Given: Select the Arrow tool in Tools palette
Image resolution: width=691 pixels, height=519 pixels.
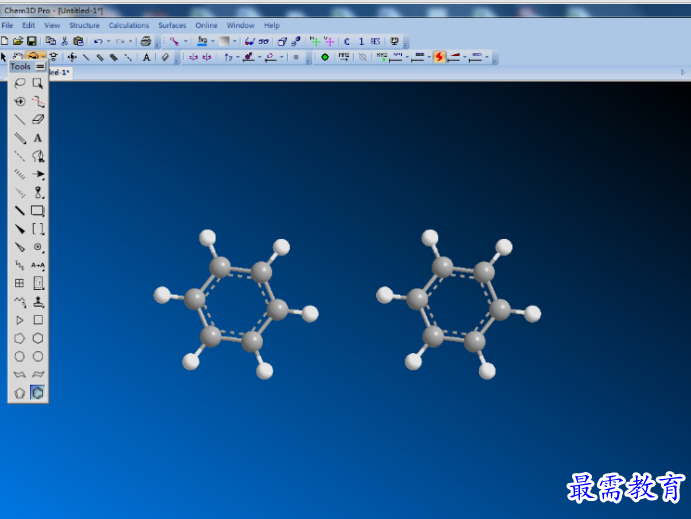Looking at the screenshot, I should tap(38, 174).
